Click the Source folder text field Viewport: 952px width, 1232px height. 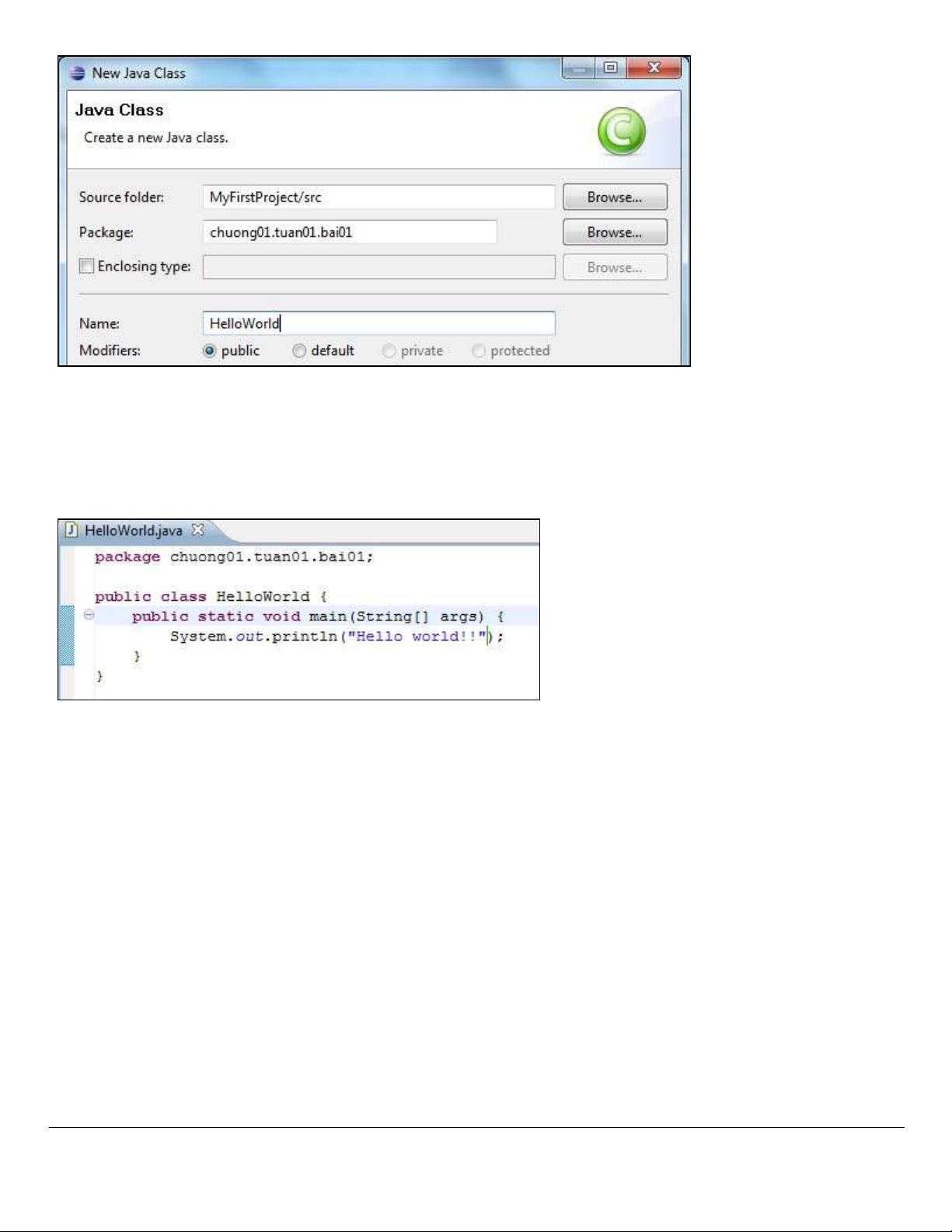coord(378,197)
